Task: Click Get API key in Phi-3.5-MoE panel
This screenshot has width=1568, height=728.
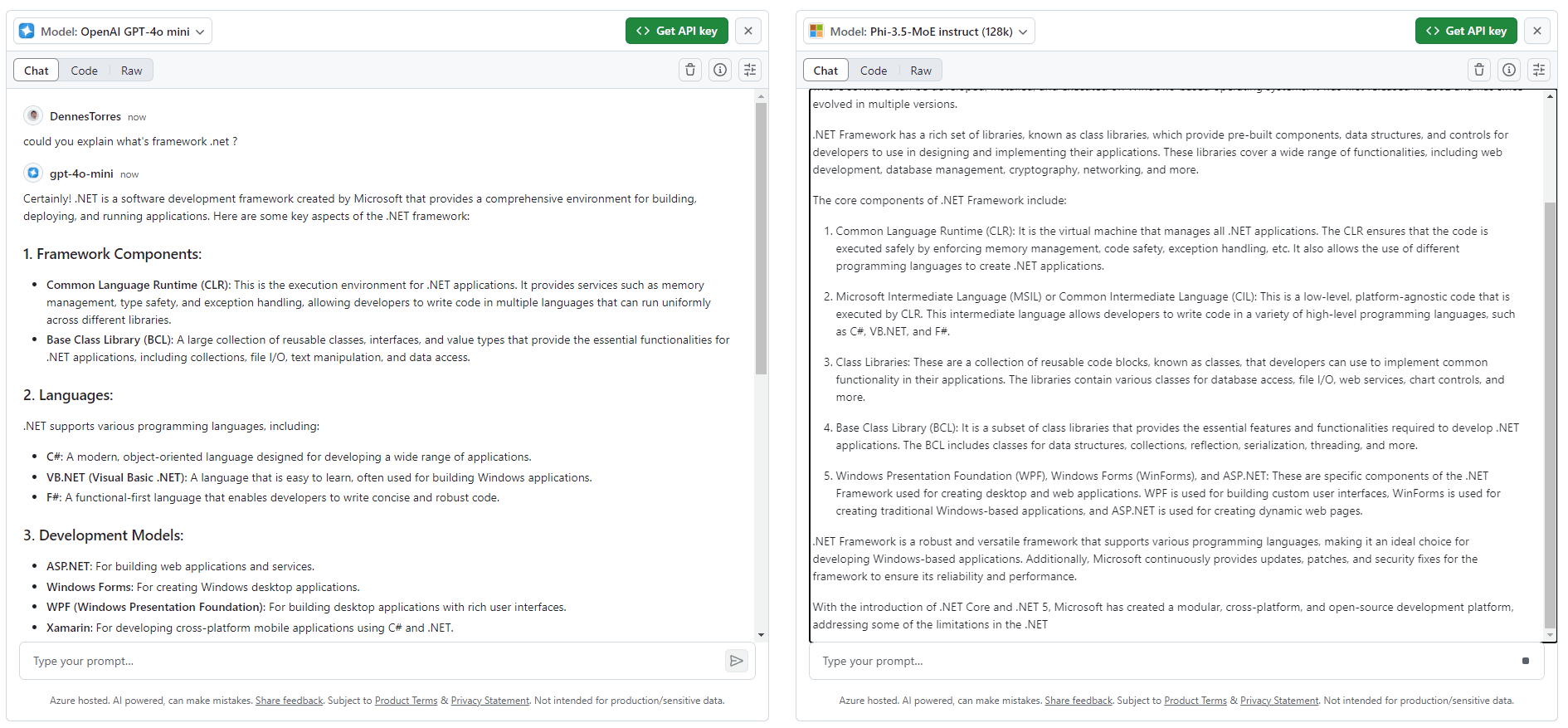Action: click(x=1466, y=31)
